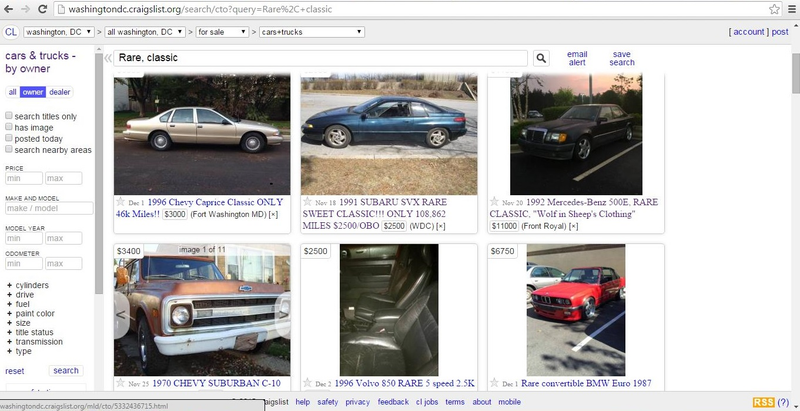The height and width of the screenshot is (411, 800).
Task: Expand the type filter
Action: pos(19,351)
